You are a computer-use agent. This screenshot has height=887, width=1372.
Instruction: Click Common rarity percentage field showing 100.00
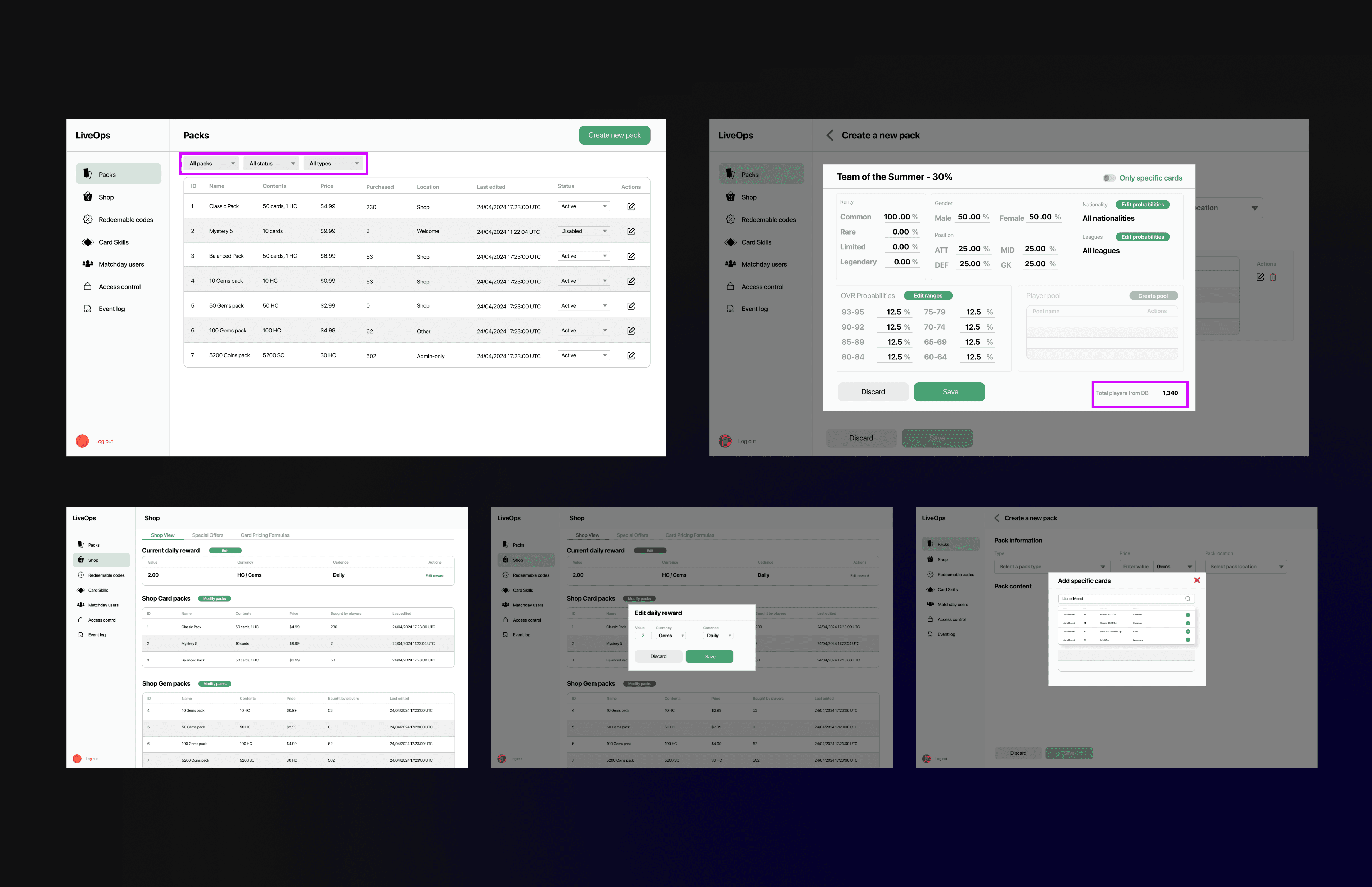click(x=896, y=217)
